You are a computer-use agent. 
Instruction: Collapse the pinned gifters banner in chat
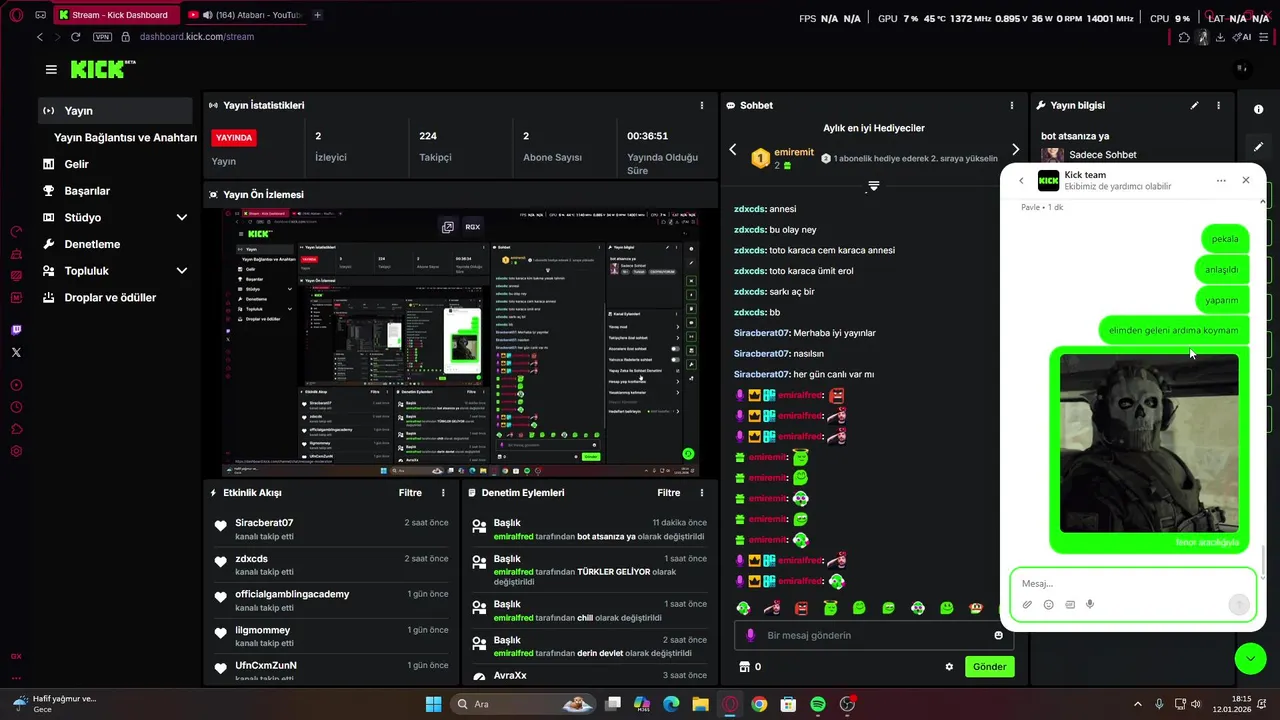[x=873, y=186]
